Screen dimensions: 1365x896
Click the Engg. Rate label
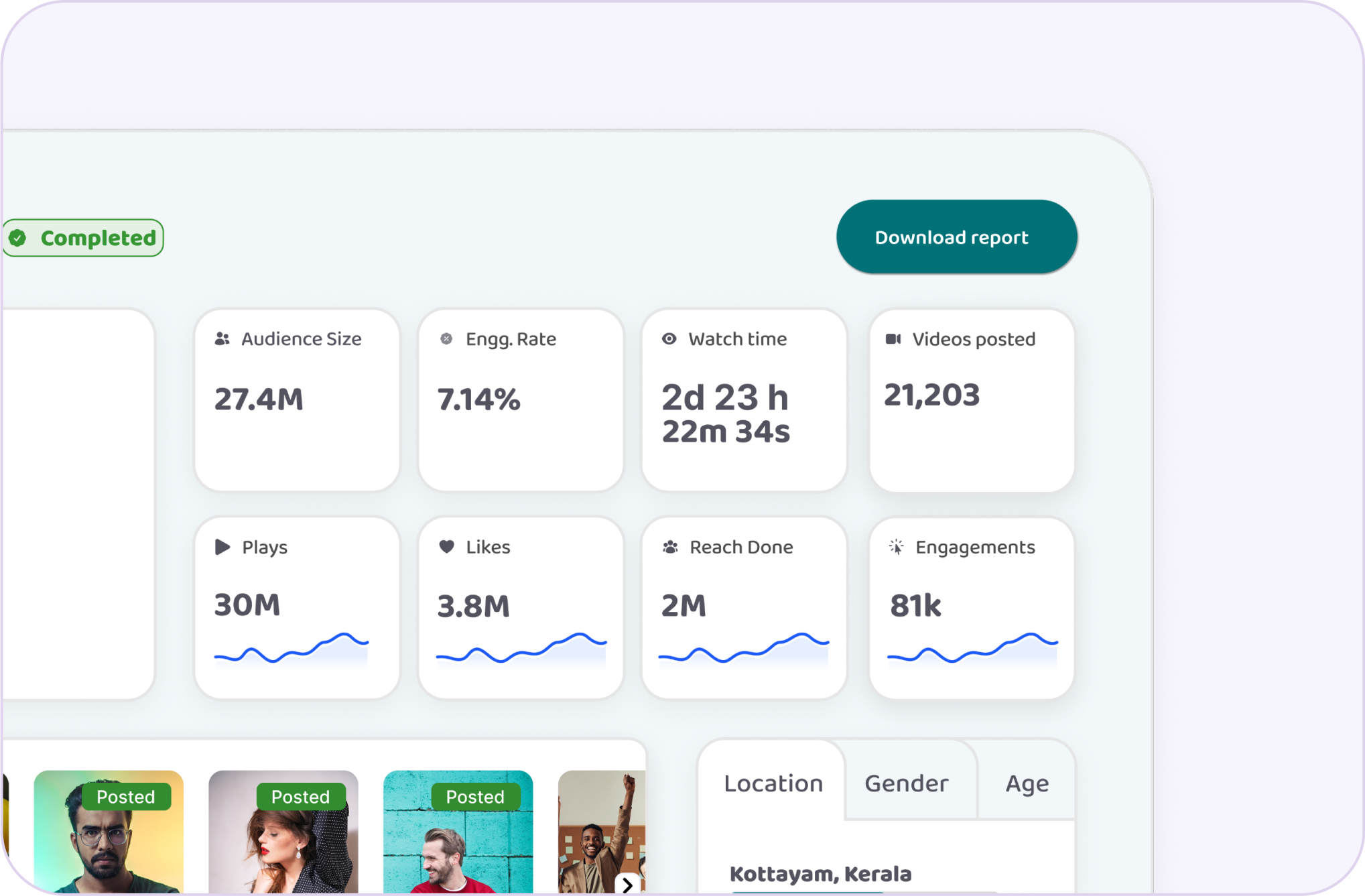point(511,339)
